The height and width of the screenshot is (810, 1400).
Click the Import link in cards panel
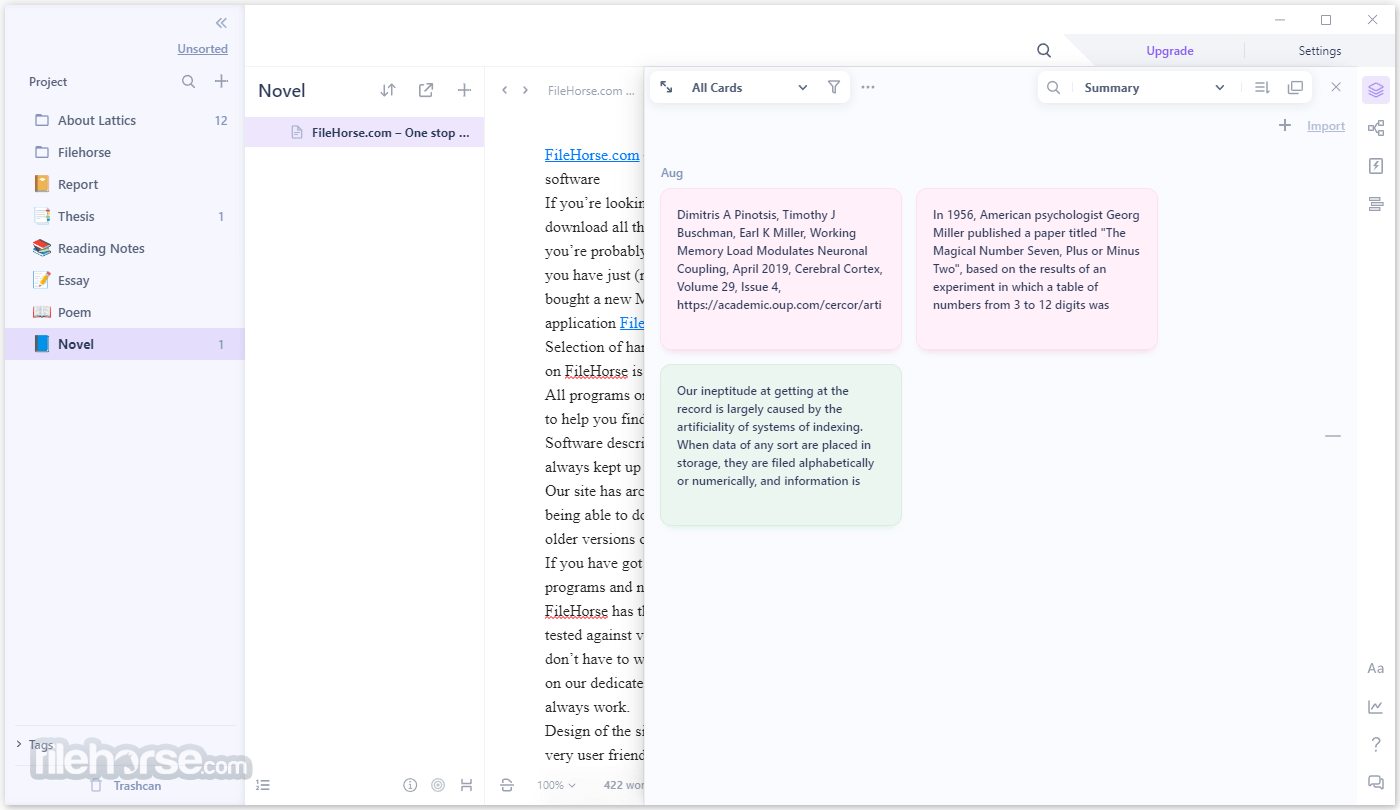[1326, 126]
